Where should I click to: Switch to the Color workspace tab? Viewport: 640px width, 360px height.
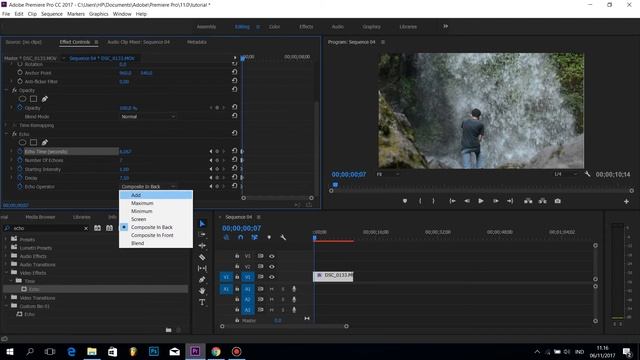point(274,27)
